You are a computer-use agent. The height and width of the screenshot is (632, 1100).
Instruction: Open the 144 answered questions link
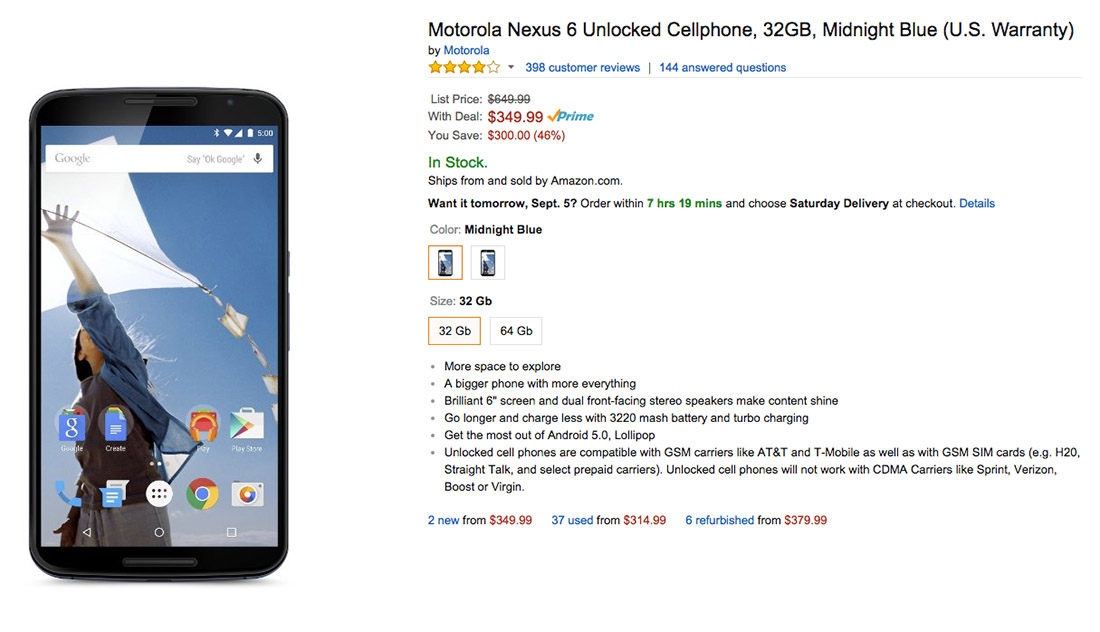(722, 68)
